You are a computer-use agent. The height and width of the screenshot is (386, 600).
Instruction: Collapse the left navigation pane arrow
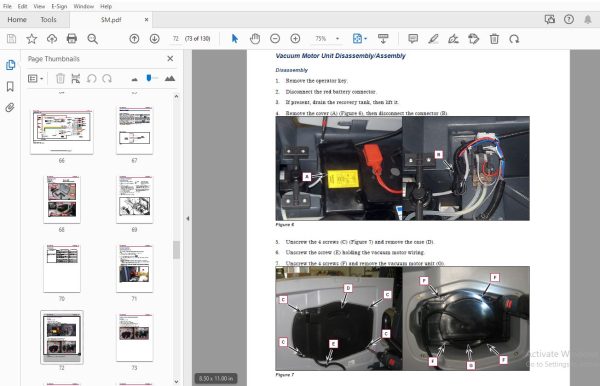coord(188,218)
